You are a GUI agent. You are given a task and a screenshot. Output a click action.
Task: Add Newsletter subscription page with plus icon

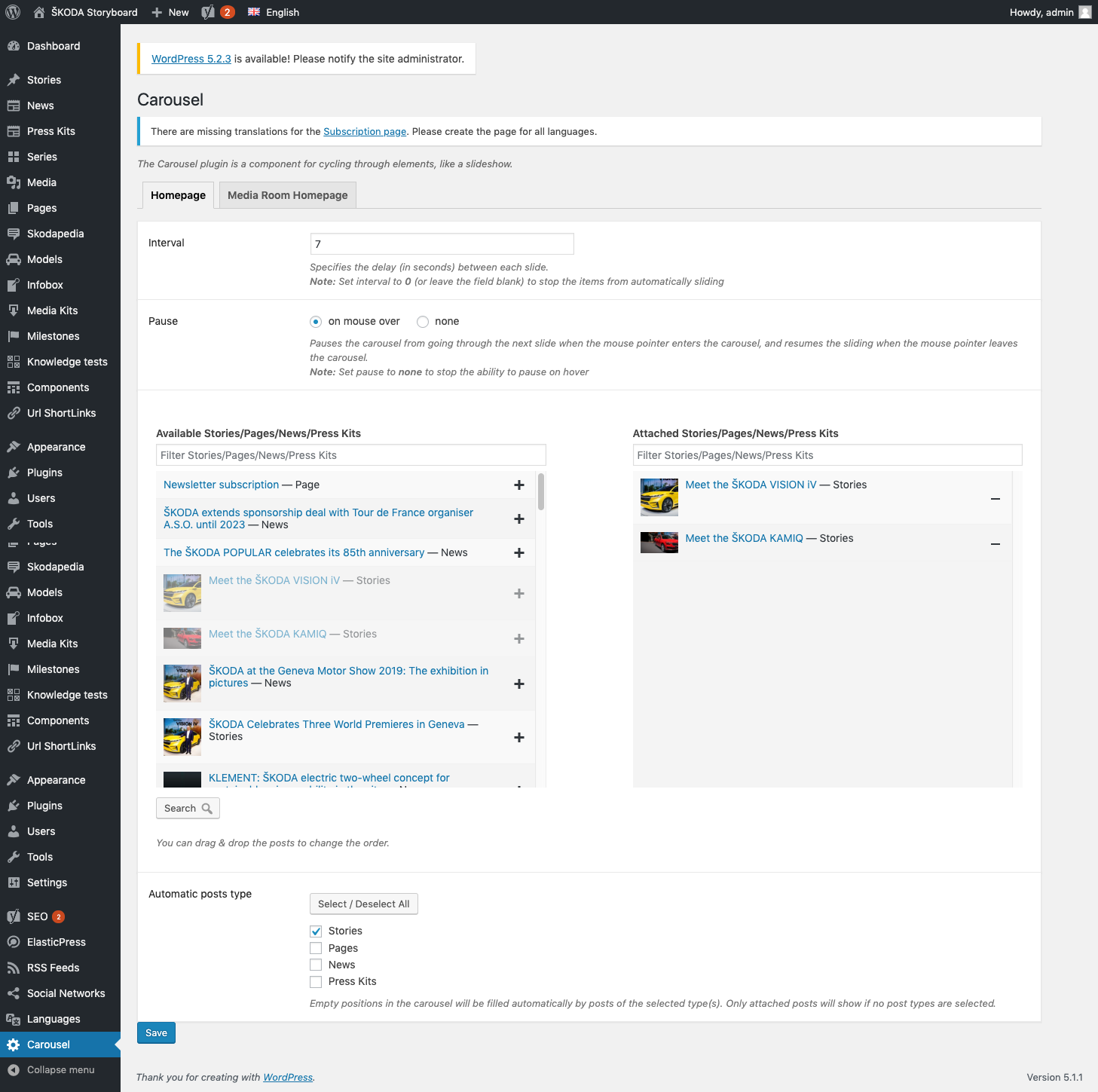tap(518, 485)
